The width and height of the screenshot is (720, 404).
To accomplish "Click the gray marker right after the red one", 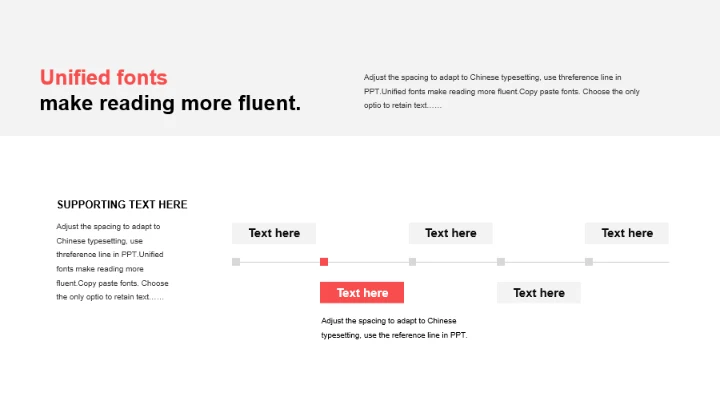I will click(x=412, y=262).
